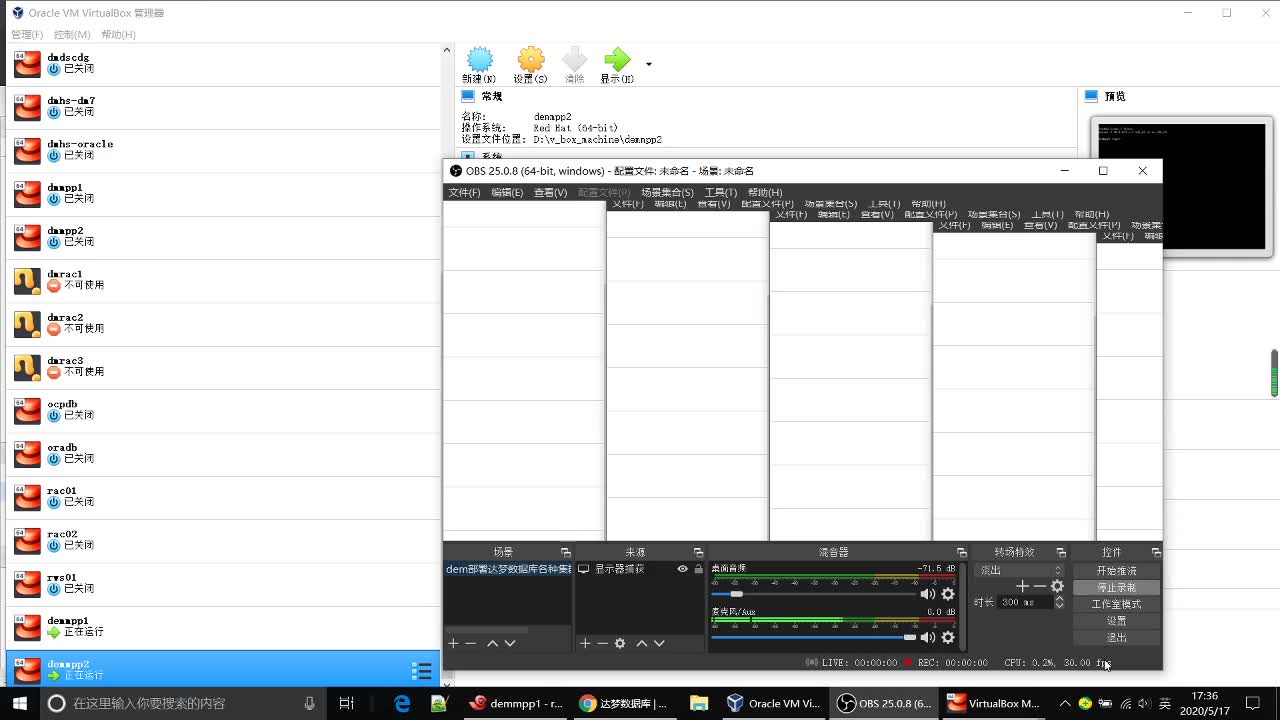This screenshot has height=720, width=1280.
Task: Open VirtualBox 设置 gear toolbar icon
Action: click(531, 60)
